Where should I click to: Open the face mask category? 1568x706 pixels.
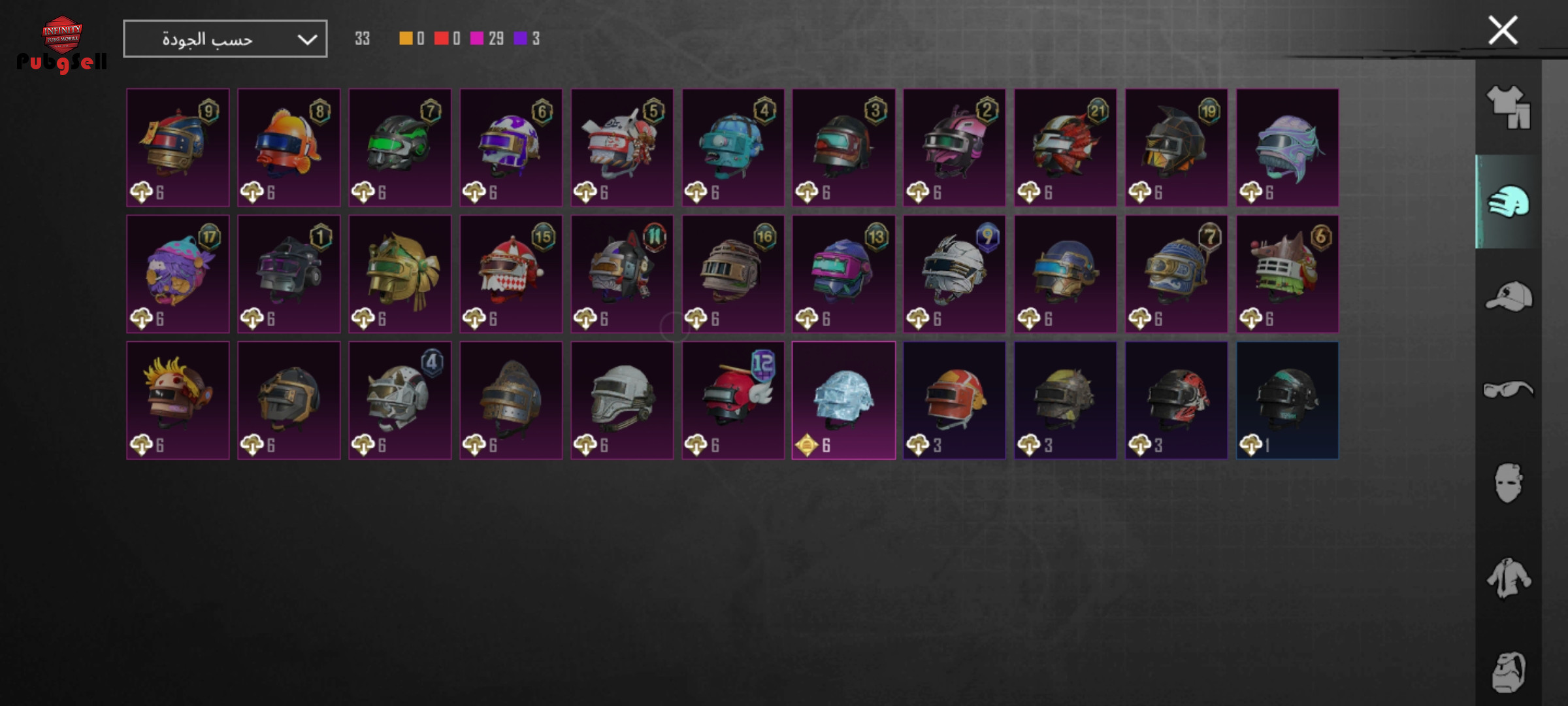[x=1508, y=483]
